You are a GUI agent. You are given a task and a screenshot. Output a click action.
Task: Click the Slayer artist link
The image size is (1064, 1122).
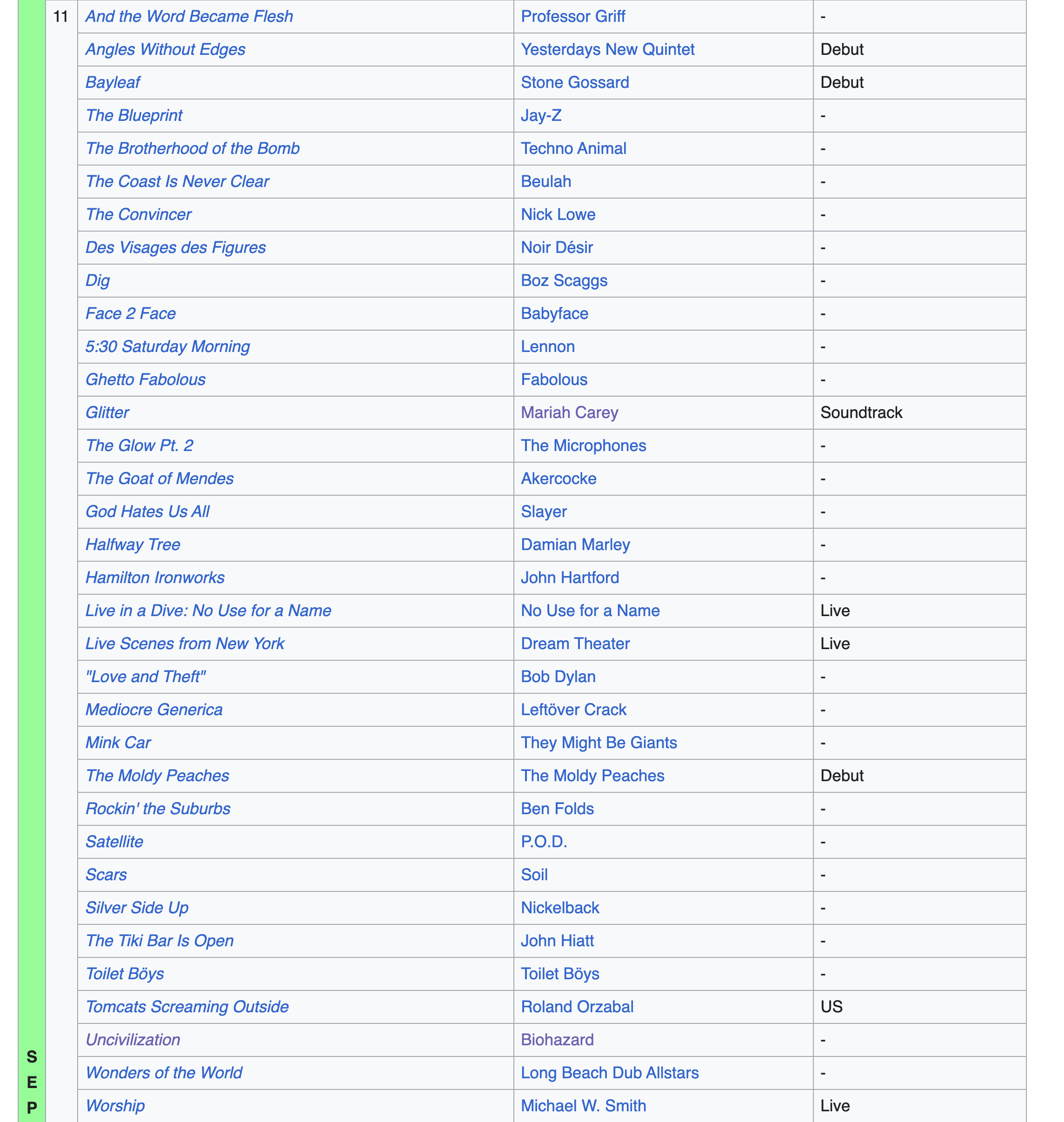click(x=543, y=511)
